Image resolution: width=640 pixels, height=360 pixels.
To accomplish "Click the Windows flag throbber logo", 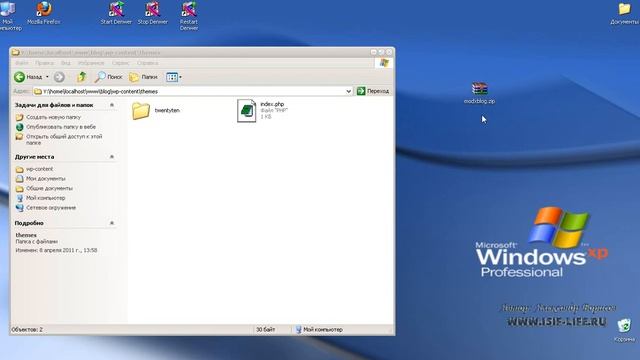I will 384,63.
